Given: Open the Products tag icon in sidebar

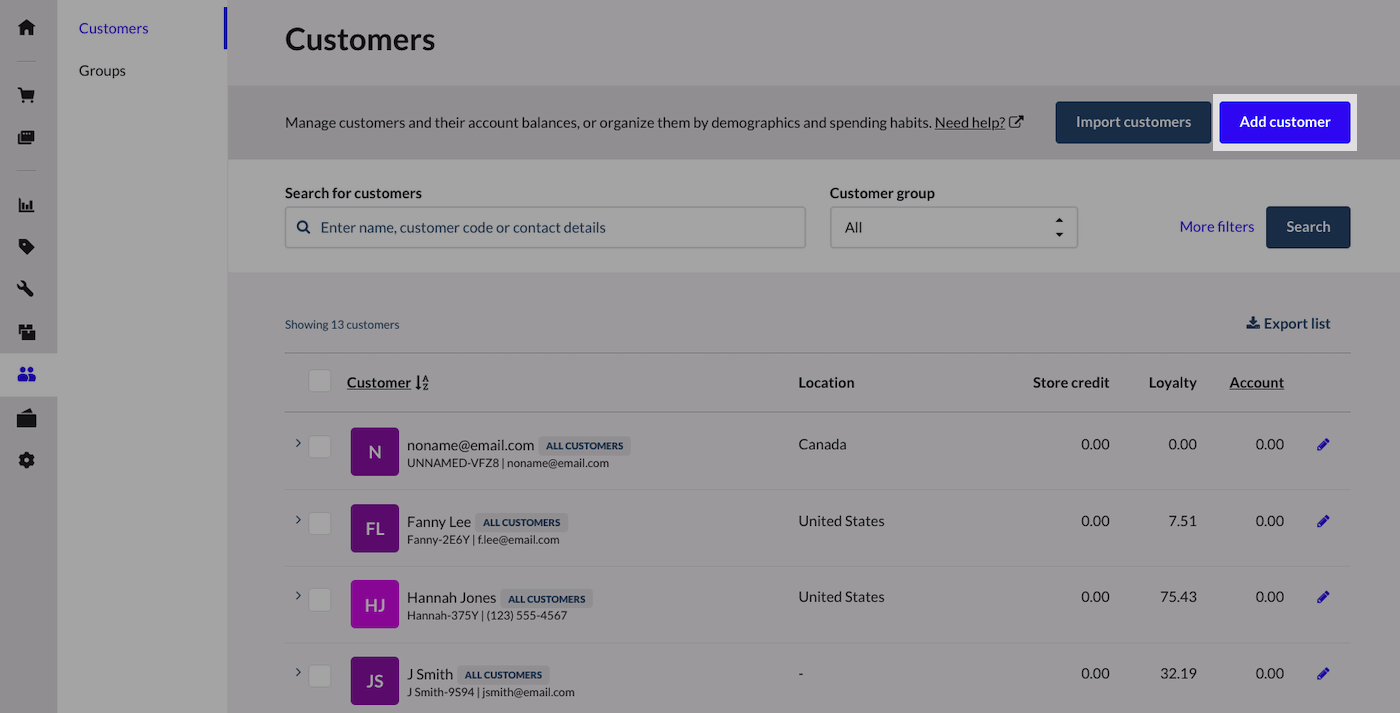Looking at the screenshot, I should point(27,247).
